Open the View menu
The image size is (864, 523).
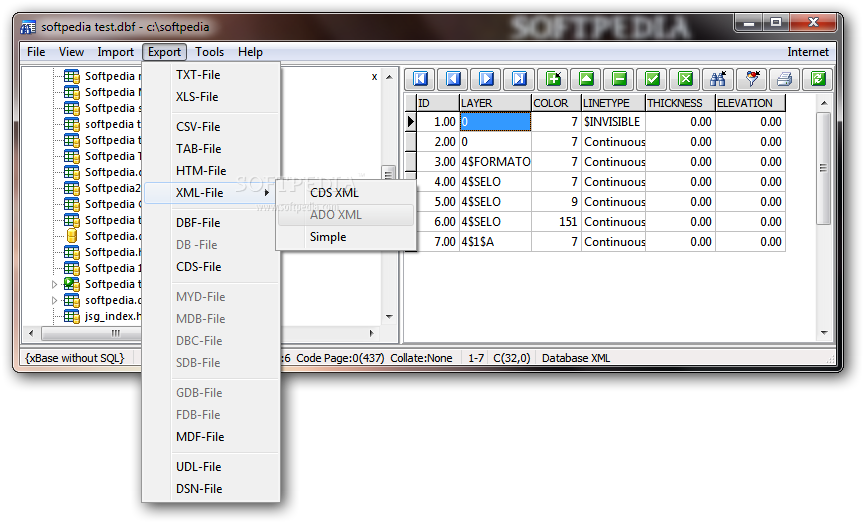pos(71,52)
